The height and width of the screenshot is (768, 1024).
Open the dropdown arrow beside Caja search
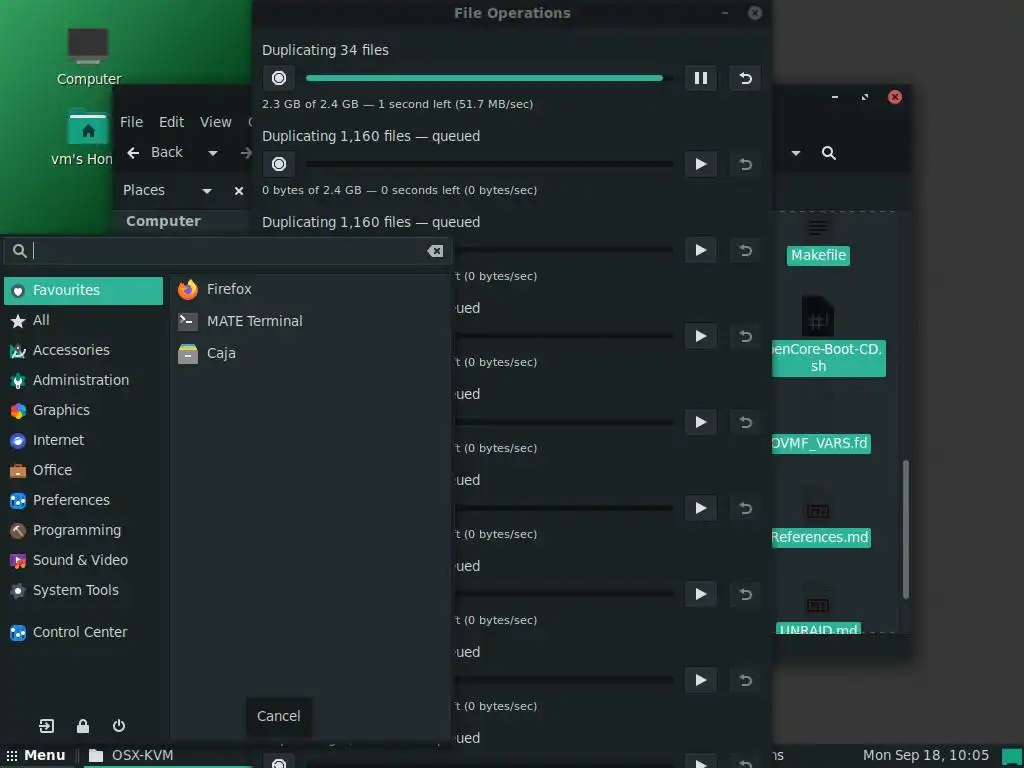795,153
